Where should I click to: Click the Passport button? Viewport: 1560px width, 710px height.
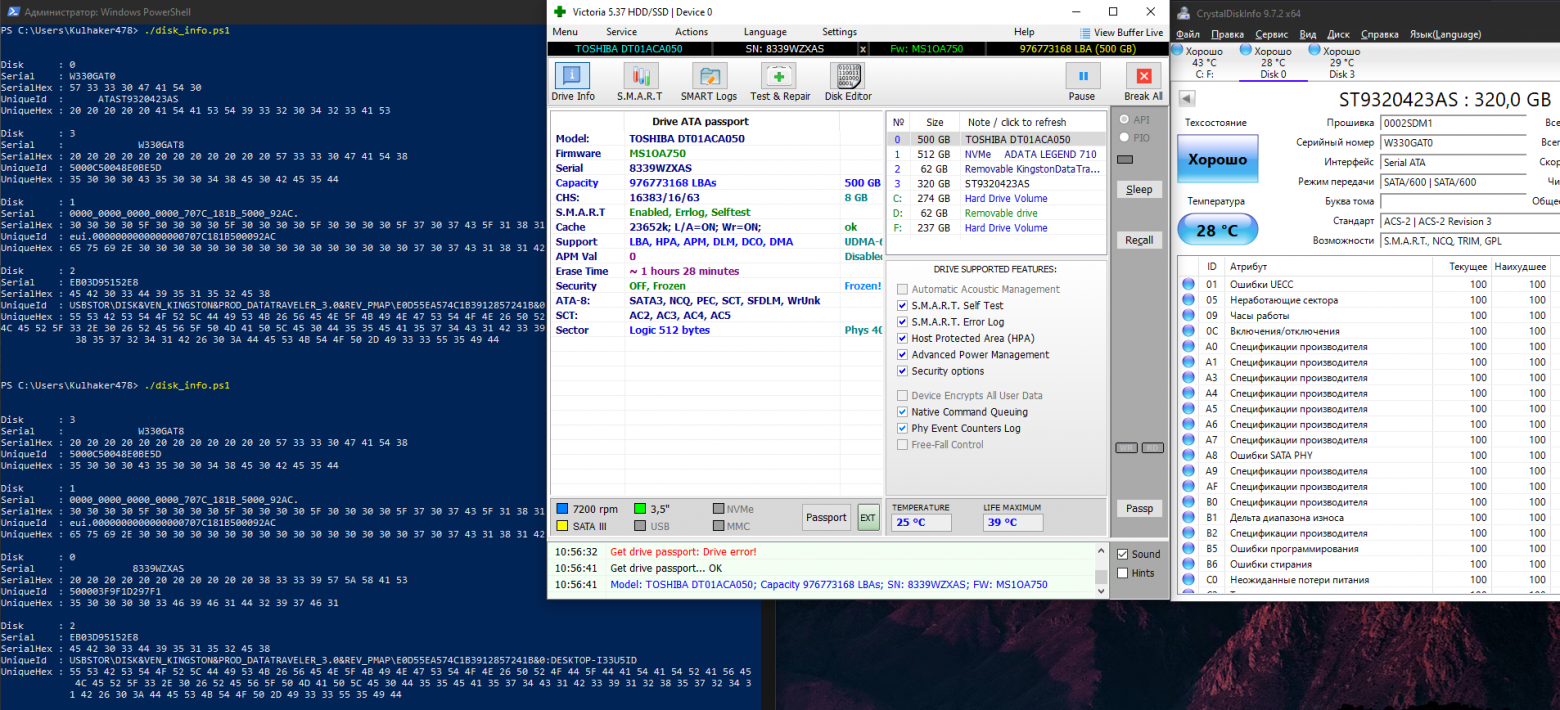point(826,517)
